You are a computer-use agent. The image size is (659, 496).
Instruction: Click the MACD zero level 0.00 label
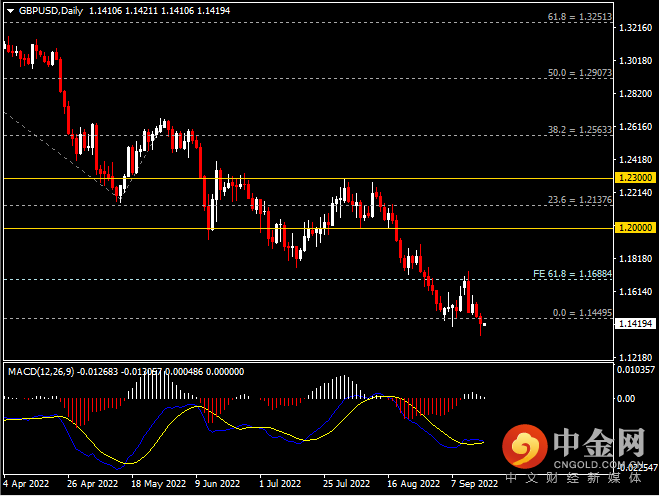coord(626,398)
